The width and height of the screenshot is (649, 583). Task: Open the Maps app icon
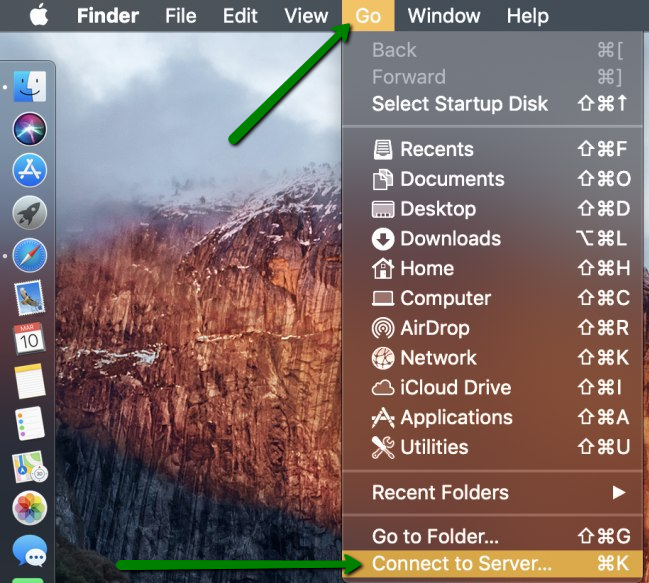(x=29, y=467)
